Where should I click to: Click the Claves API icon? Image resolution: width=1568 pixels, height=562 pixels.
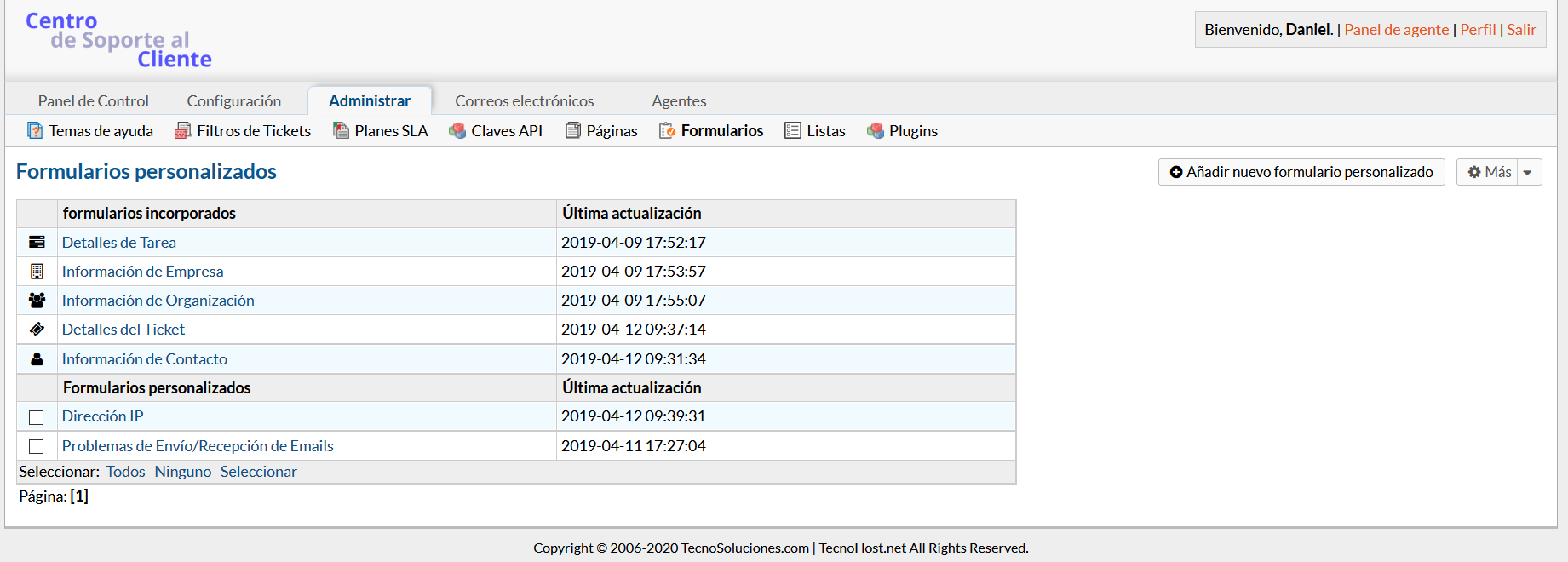click(457, 130)
